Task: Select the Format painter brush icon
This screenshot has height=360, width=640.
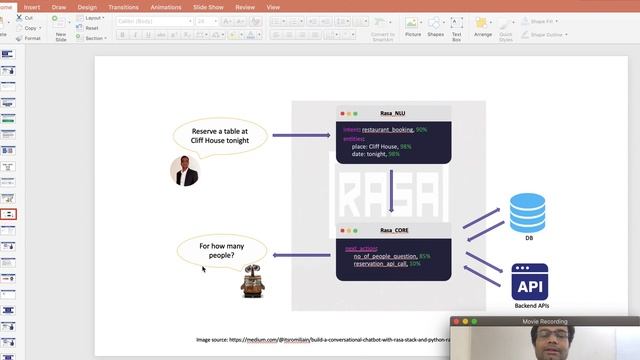Action: point(19,38)
